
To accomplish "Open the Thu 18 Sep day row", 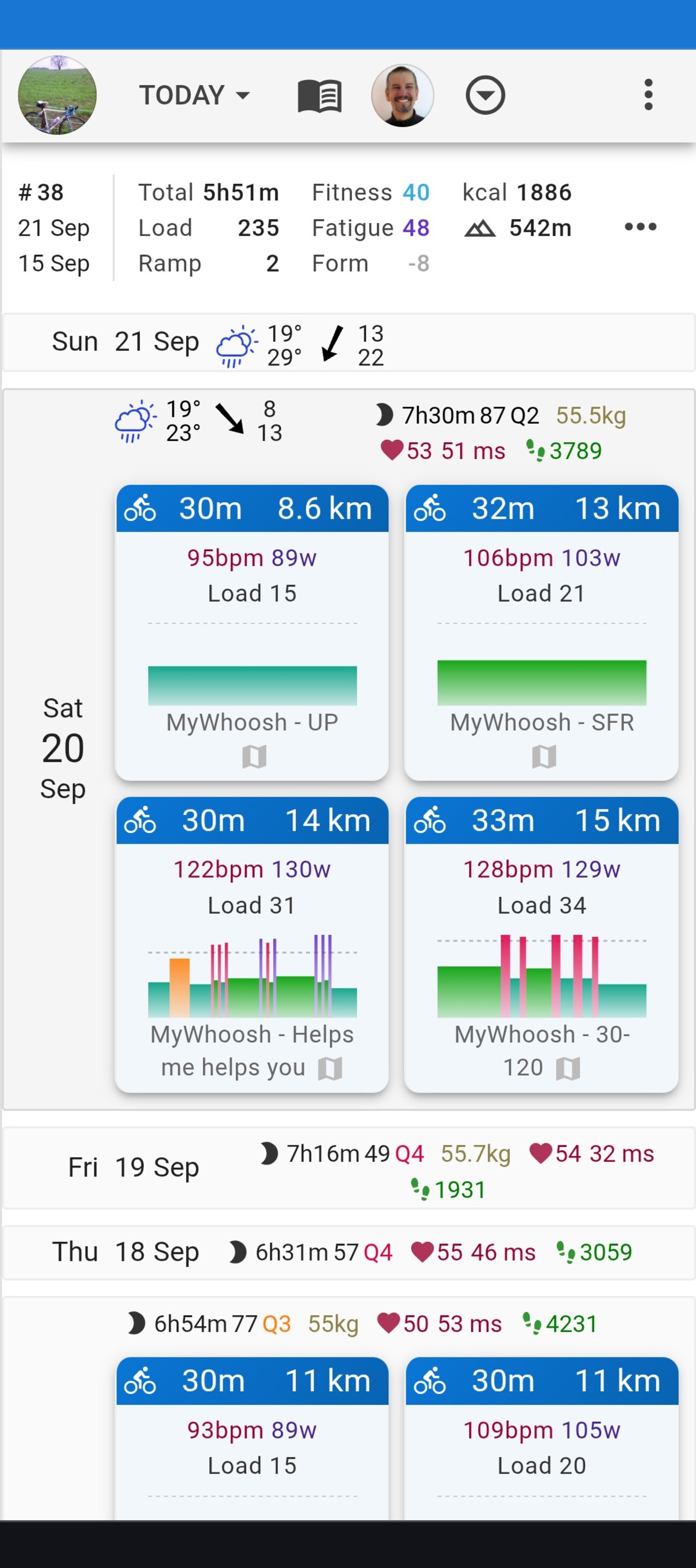I will click(x=125, y=1252).
